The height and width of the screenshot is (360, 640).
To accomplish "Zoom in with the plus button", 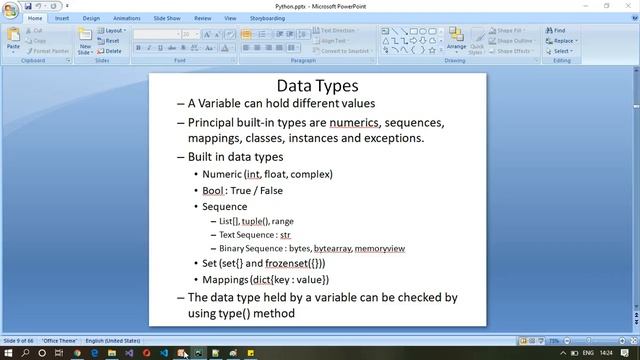I will pyautogui.click(x=622, y=341).
